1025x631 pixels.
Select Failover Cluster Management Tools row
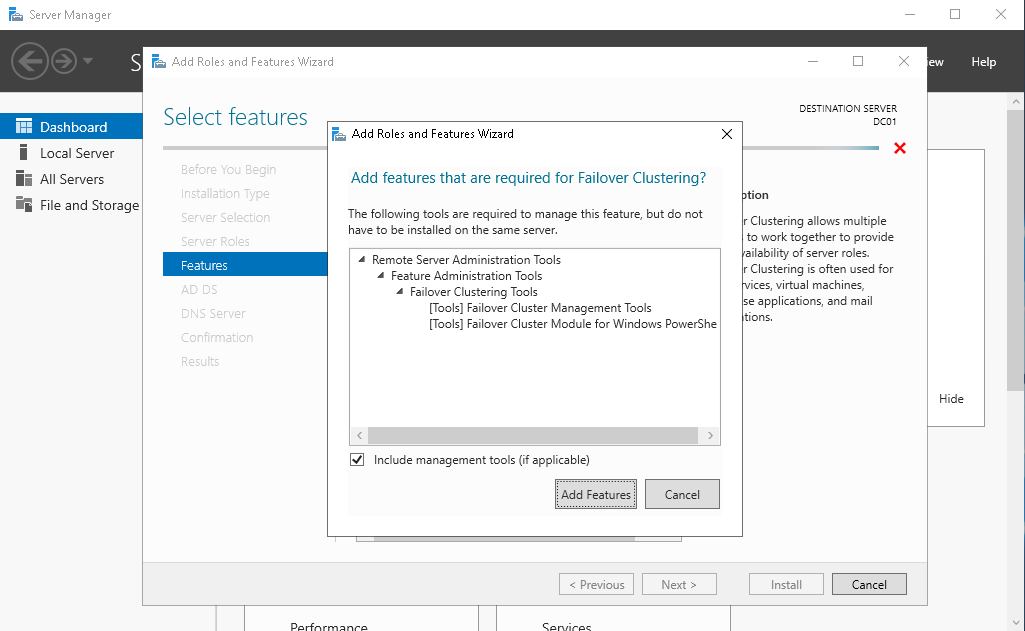[x=540, y=307]
